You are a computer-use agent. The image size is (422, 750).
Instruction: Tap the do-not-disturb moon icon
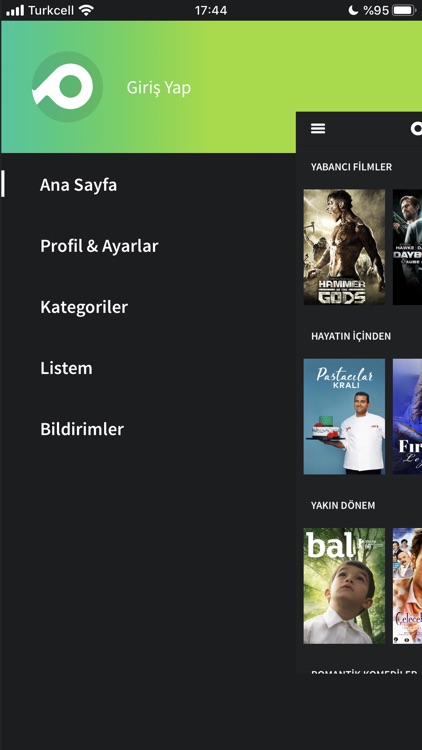353,10
